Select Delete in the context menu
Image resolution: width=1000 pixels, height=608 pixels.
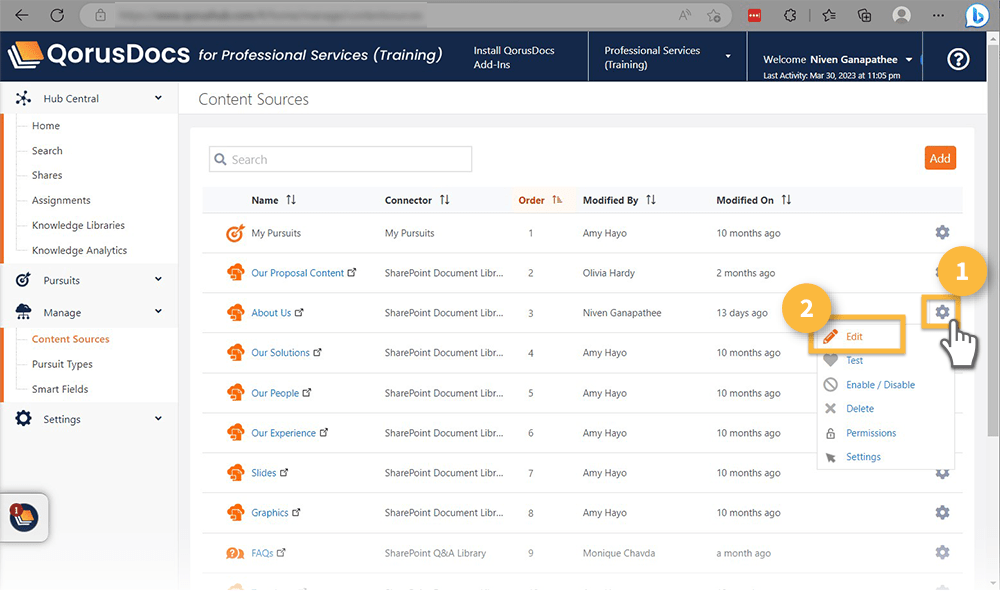click(860, 408)
